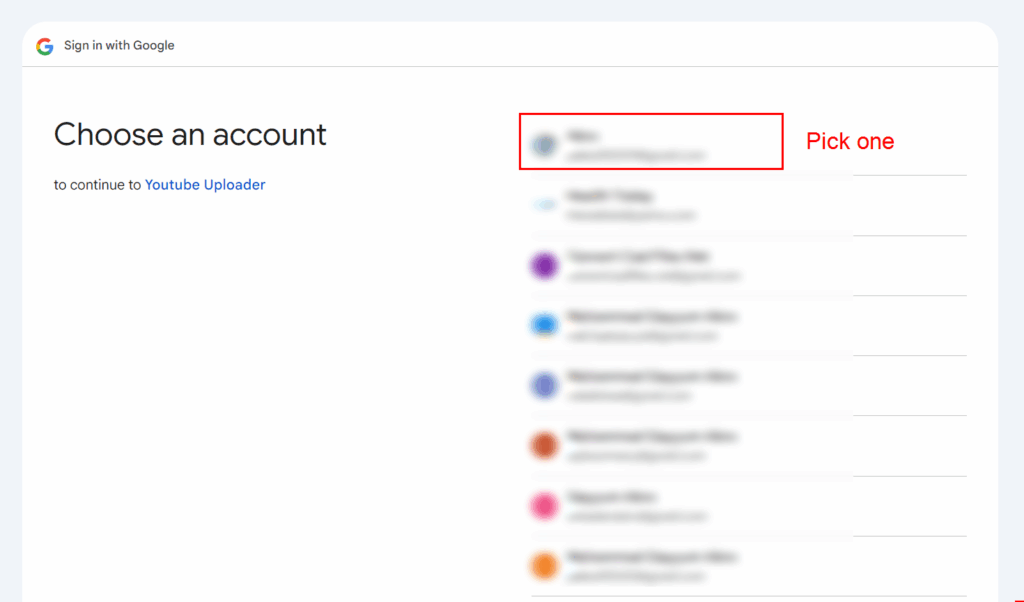Click the Sign in with Google header text
The image size is (1024, 602).
118,45
